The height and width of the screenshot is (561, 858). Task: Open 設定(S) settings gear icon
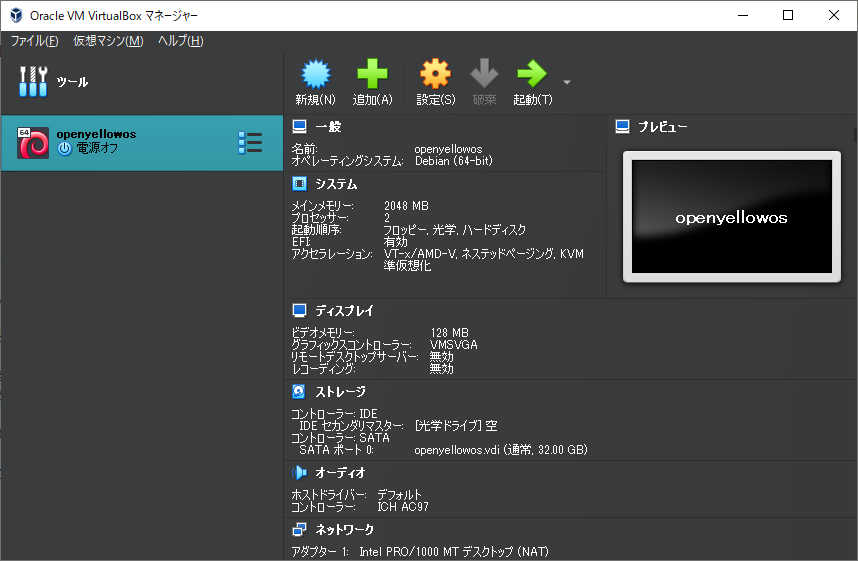435,74
